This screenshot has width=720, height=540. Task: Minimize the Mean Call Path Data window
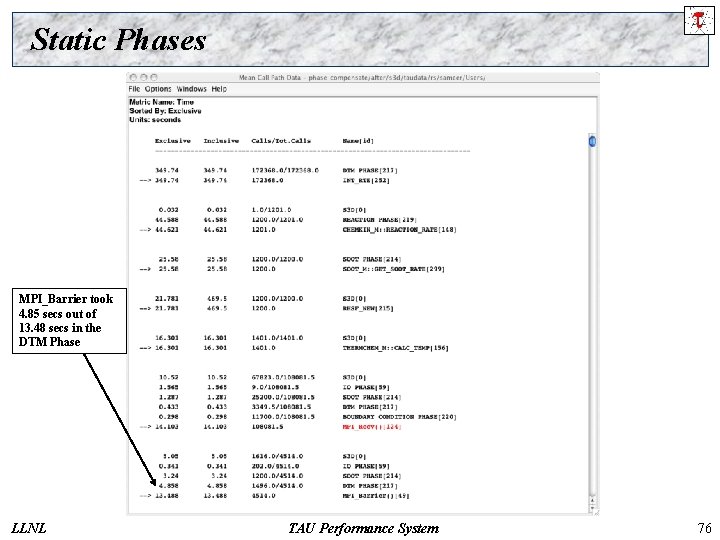pyautogui.click(x=144, y=77)
